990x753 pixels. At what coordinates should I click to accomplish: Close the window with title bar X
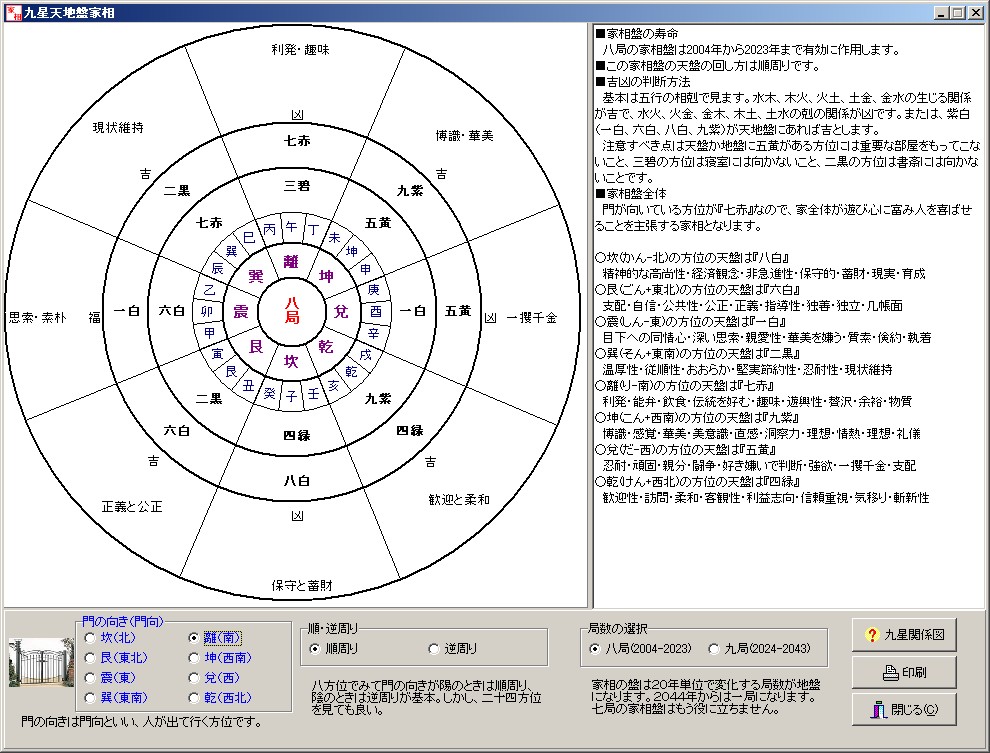click(x=977, y=13)
